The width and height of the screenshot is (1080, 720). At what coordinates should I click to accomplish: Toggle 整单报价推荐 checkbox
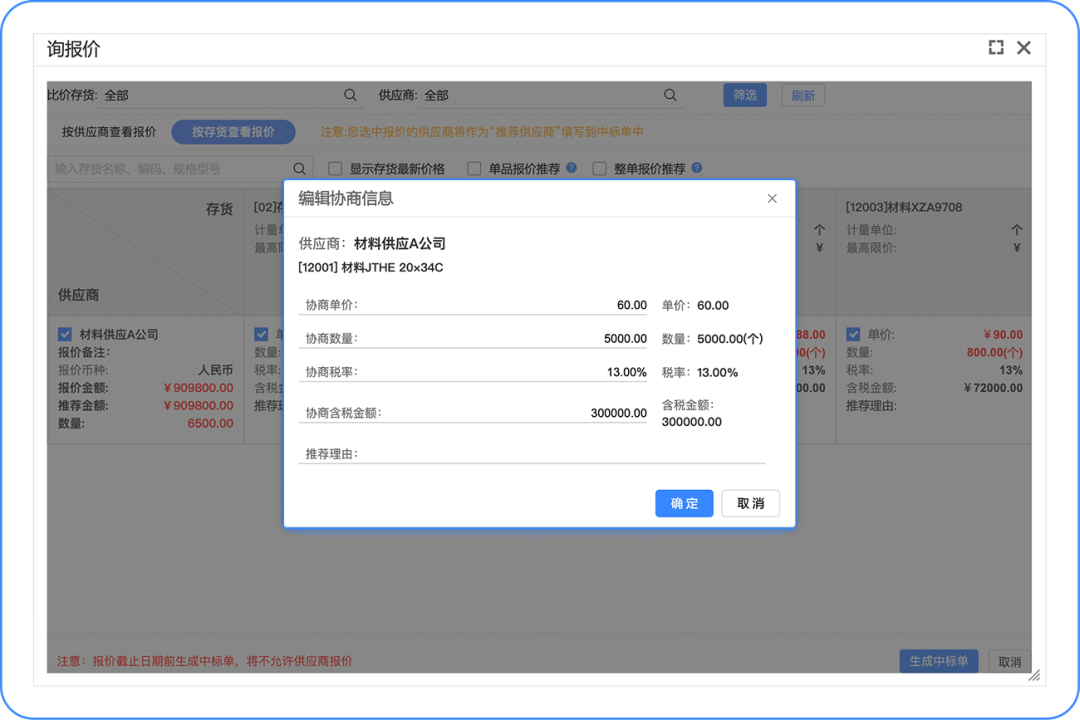pos(600,169)
